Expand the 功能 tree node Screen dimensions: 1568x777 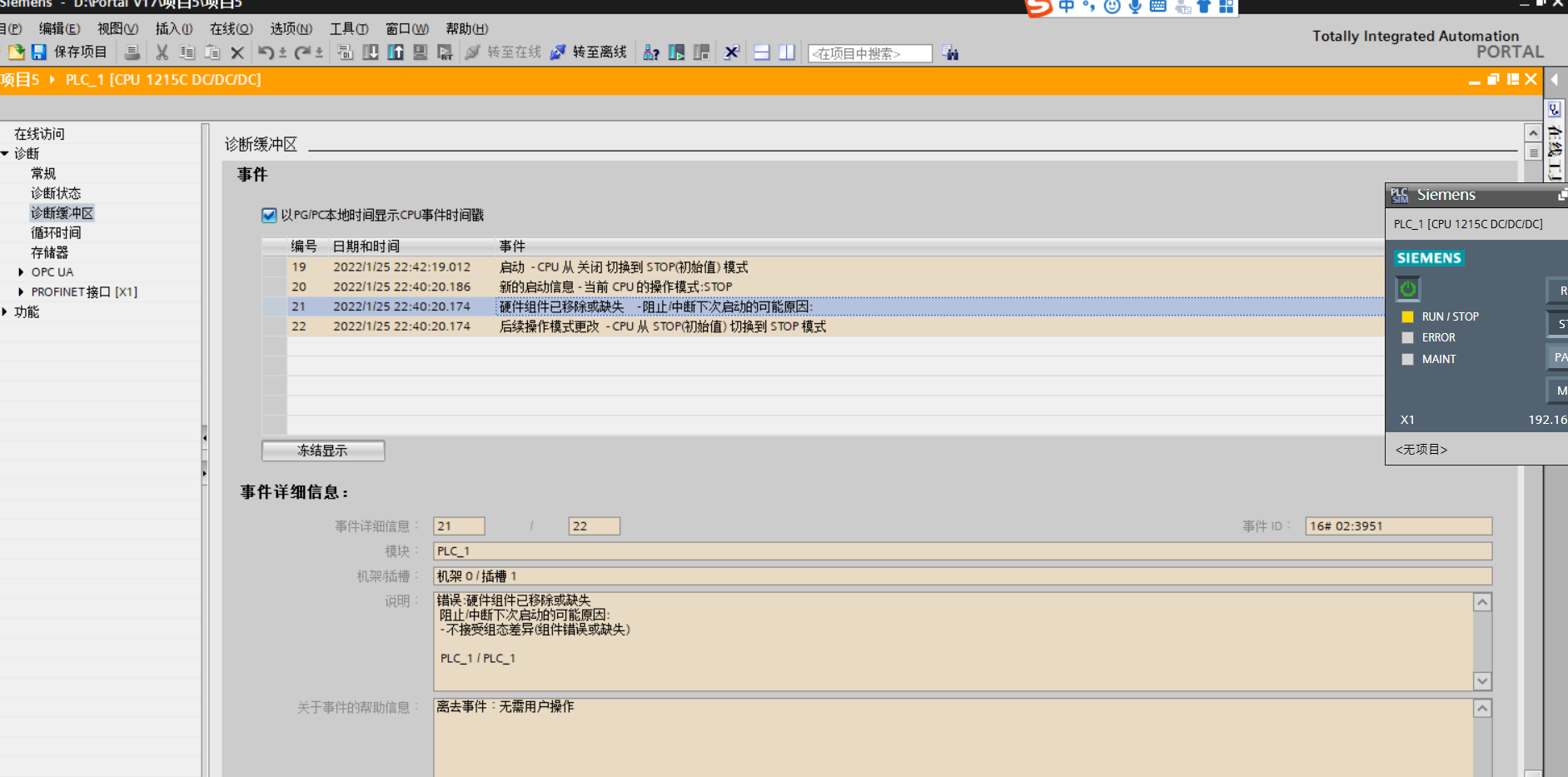[5, 311]
